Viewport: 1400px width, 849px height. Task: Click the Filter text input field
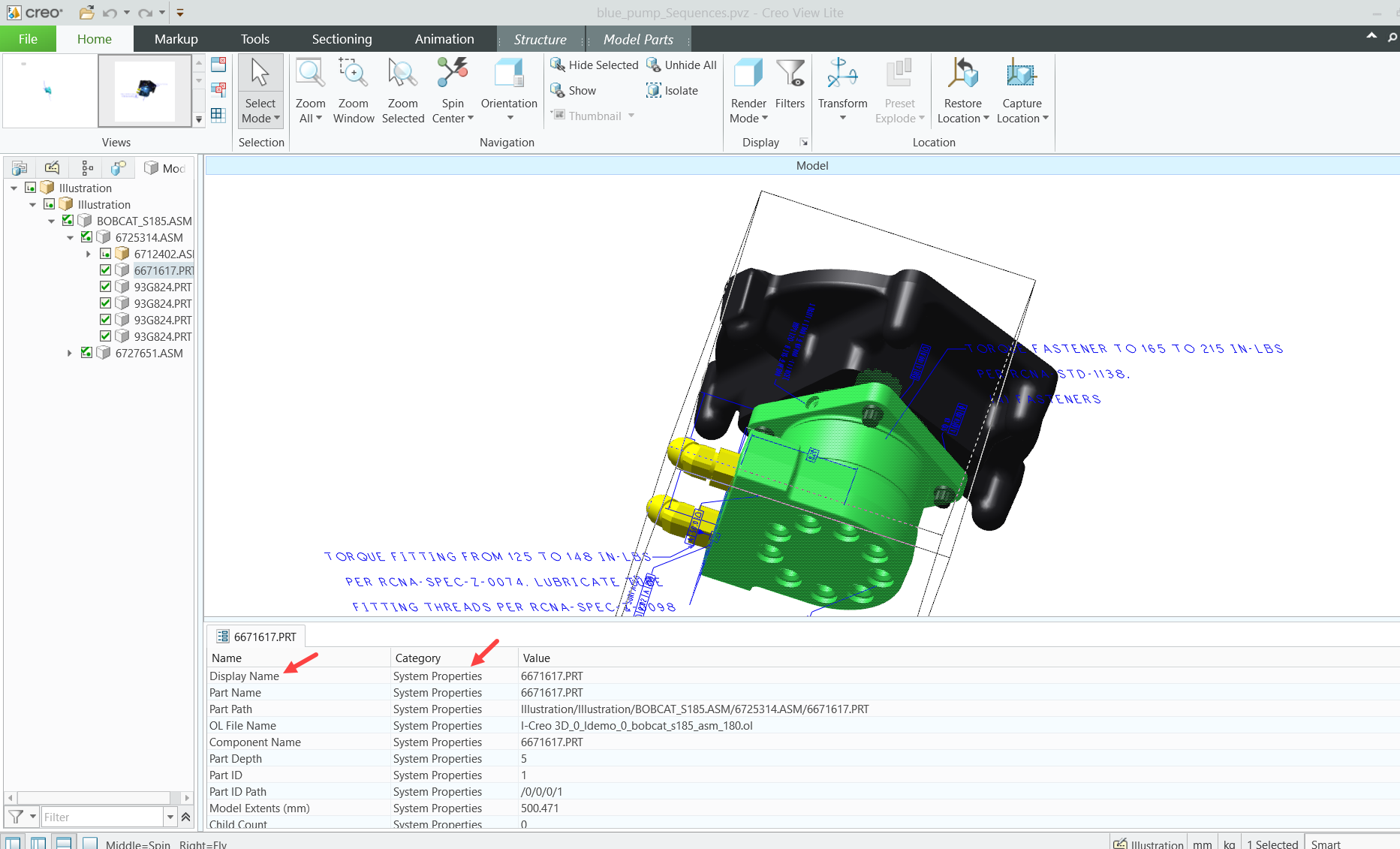[102, 817]
